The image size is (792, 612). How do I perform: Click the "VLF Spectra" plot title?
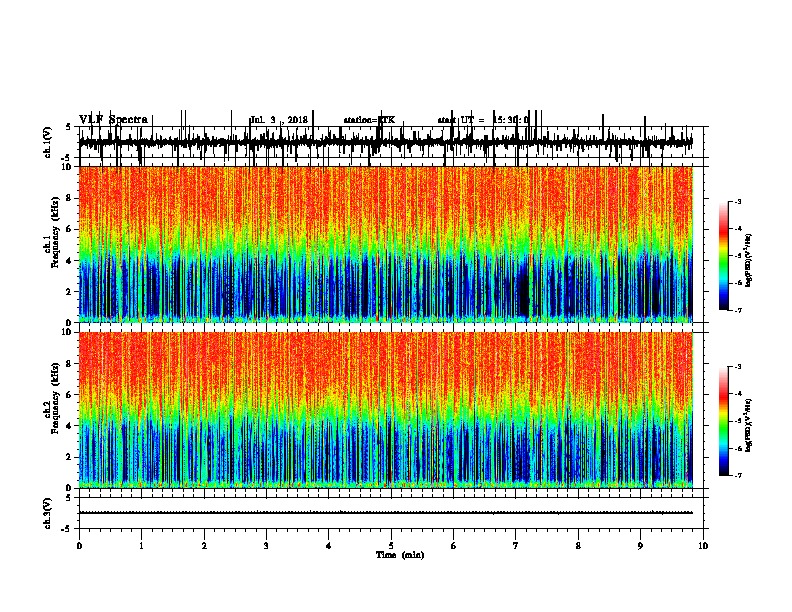click(x=114, y=120)
